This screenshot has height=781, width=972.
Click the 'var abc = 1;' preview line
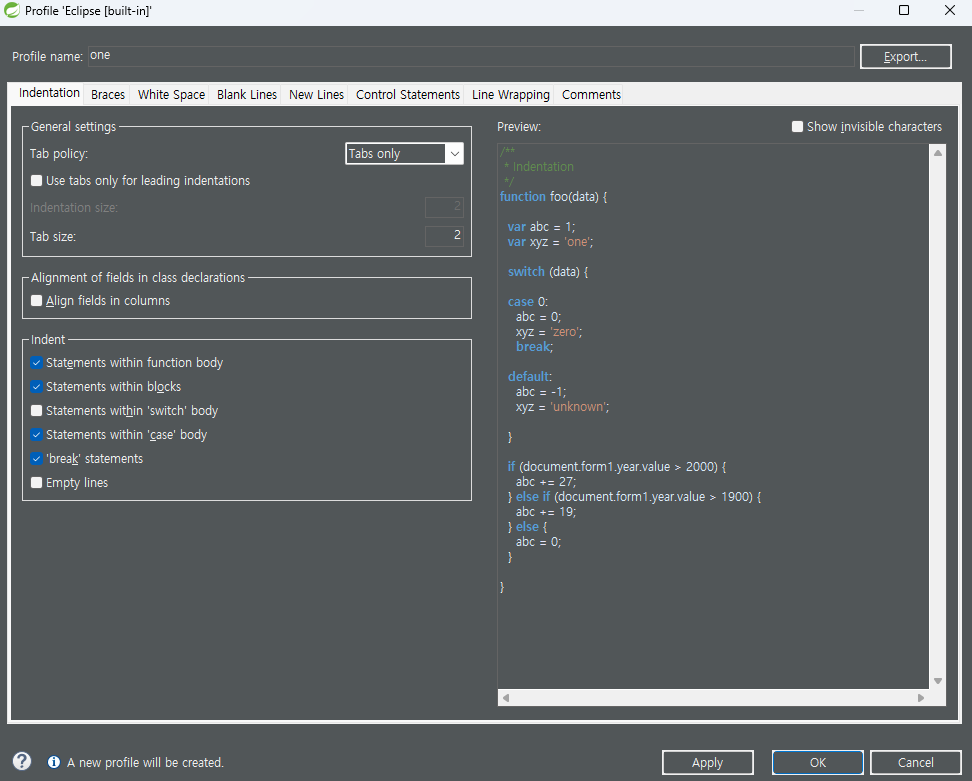[x=541, y=227]
